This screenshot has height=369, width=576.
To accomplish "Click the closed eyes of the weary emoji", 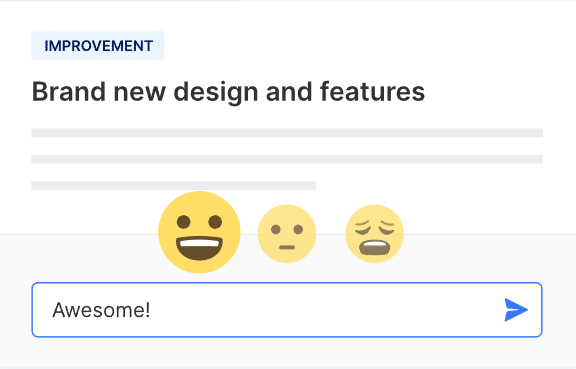I will click(375, 227).
